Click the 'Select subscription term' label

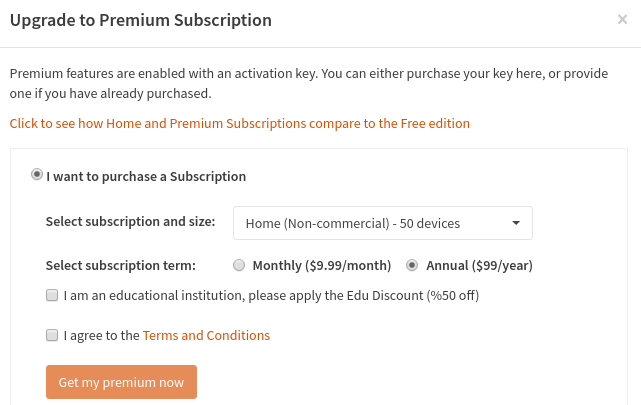[x=120, y=265]
